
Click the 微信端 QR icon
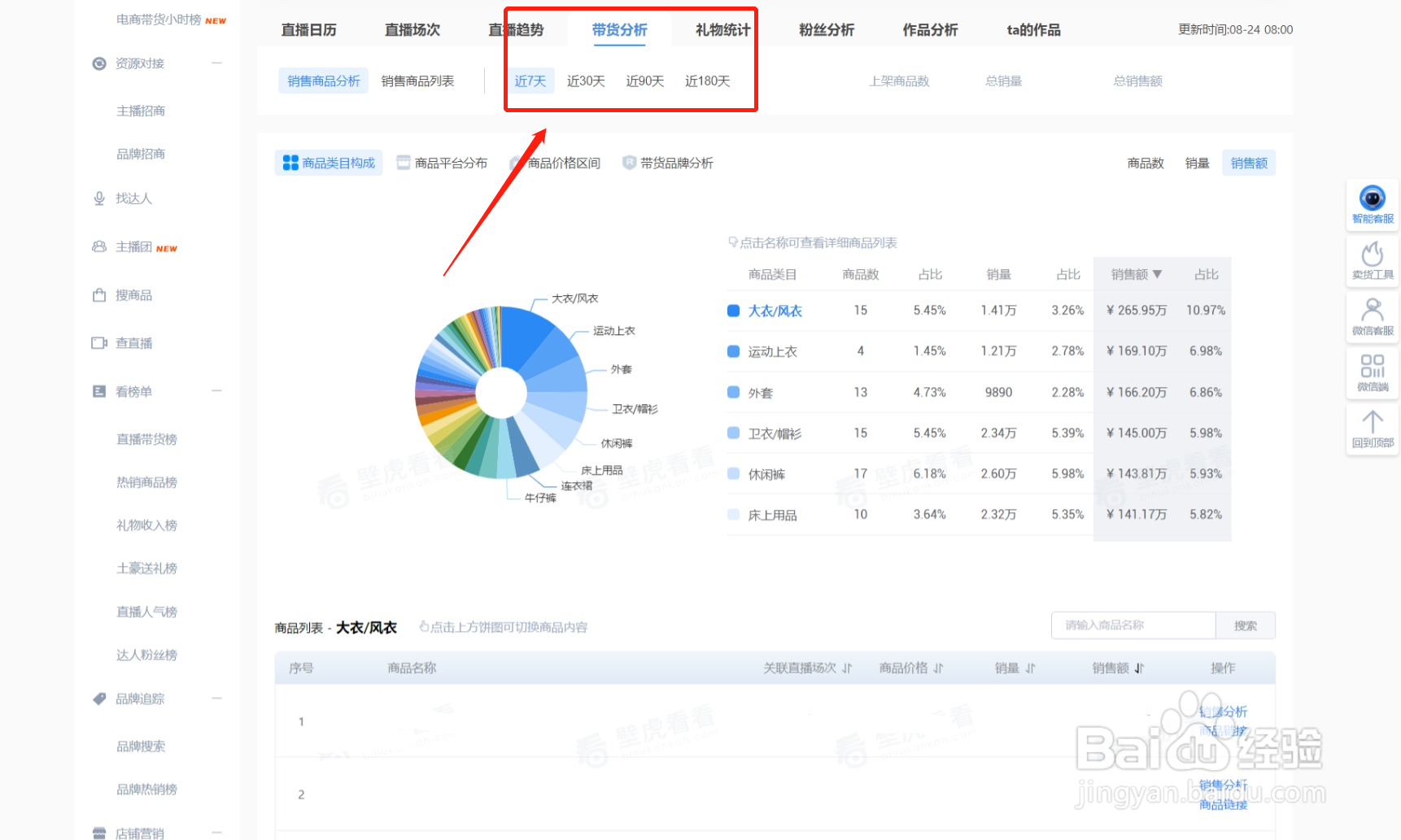click(1372, 370)
